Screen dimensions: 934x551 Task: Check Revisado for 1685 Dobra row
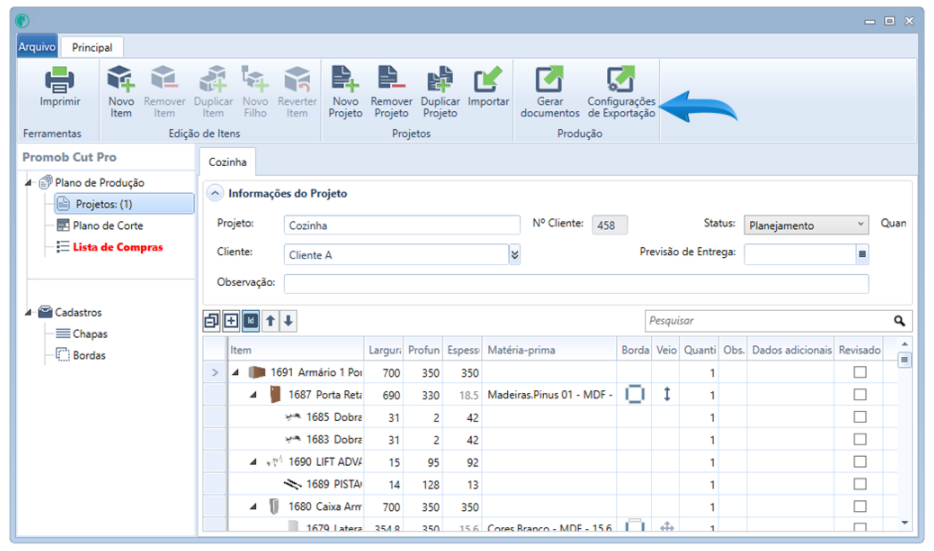[860, 417]
